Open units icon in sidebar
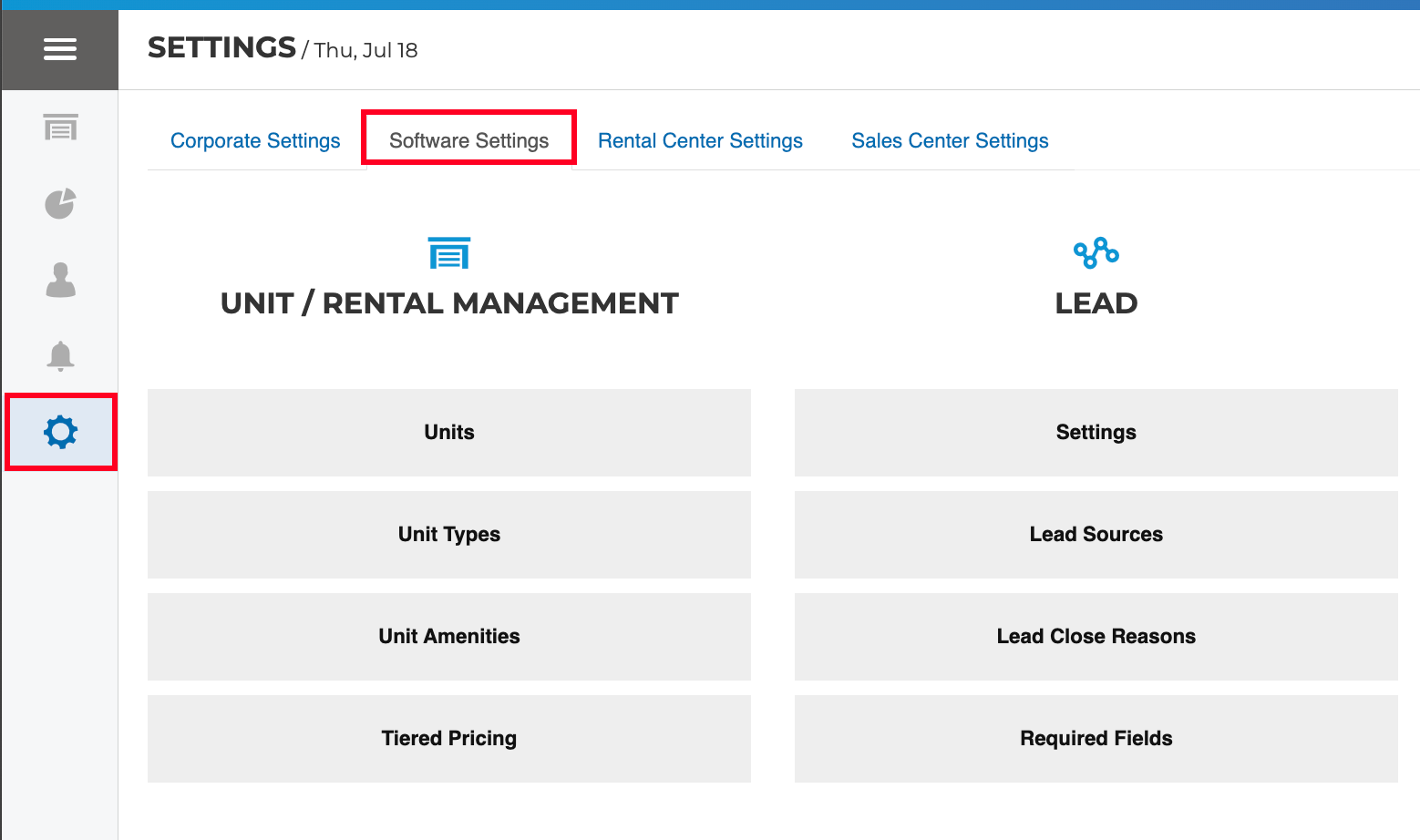Screen dimensions: 1420x840 (x=61, y=128)
